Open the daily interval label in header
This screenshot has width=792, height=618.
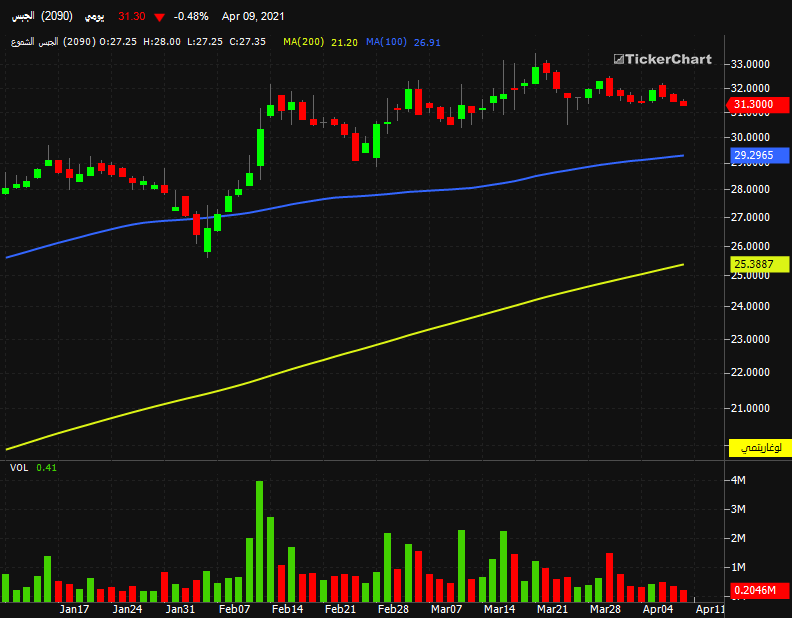(x=94, y=17)
